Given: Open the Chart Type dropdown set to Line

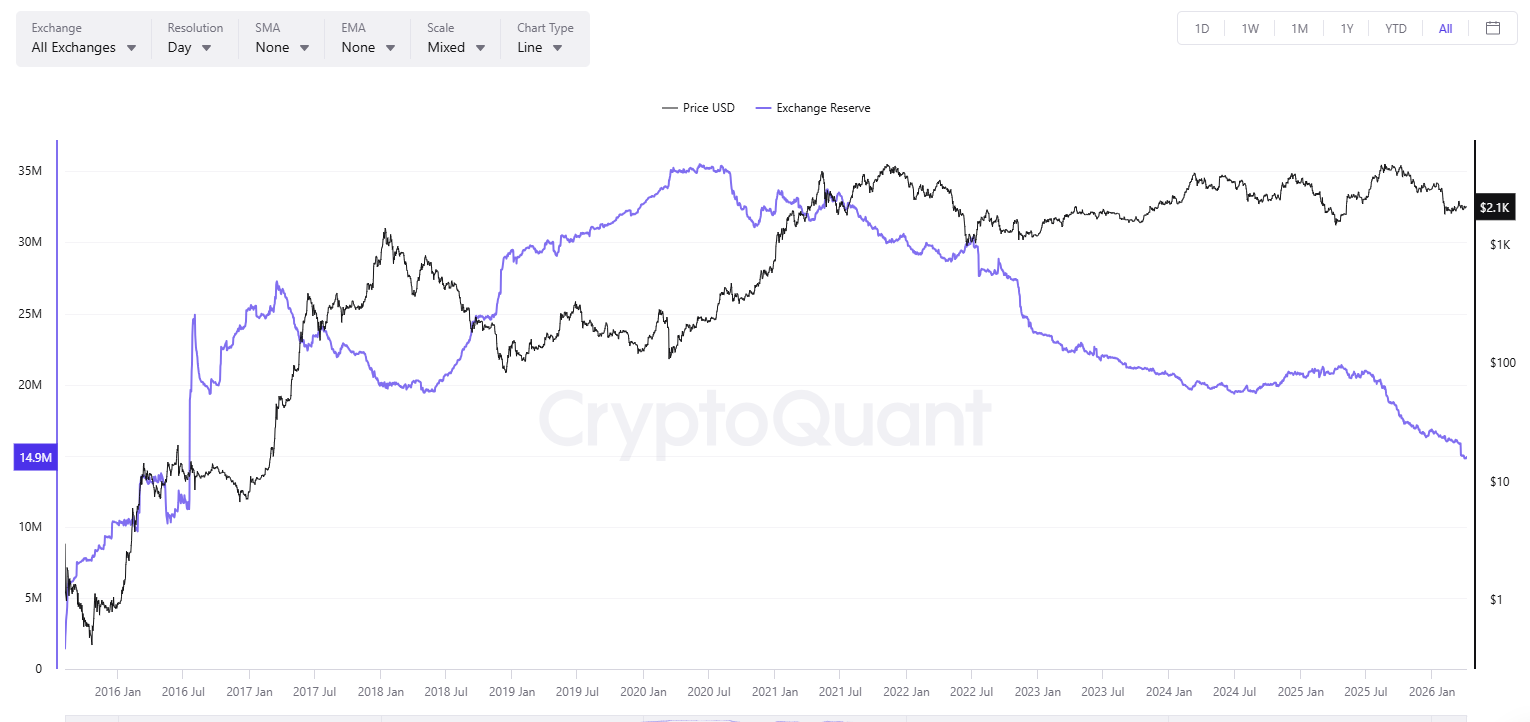Looking at the screenshot, I should point(540,47).
